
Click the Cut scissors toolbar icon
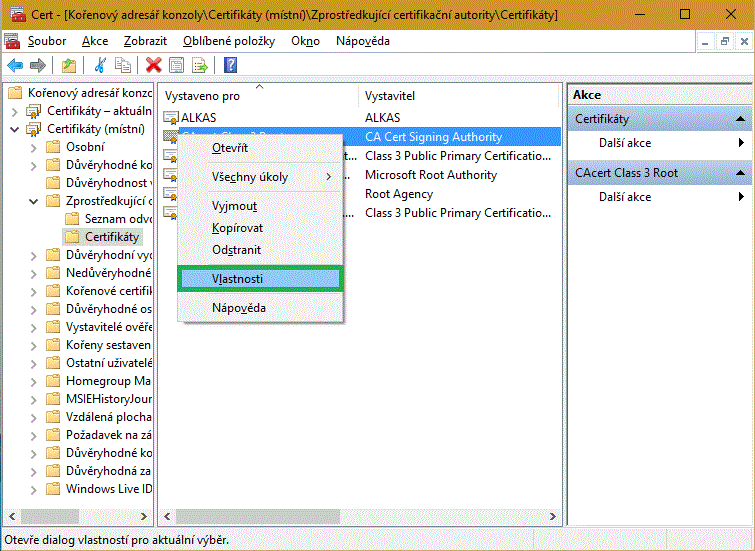pyautogui.click(x=100, y=65)
